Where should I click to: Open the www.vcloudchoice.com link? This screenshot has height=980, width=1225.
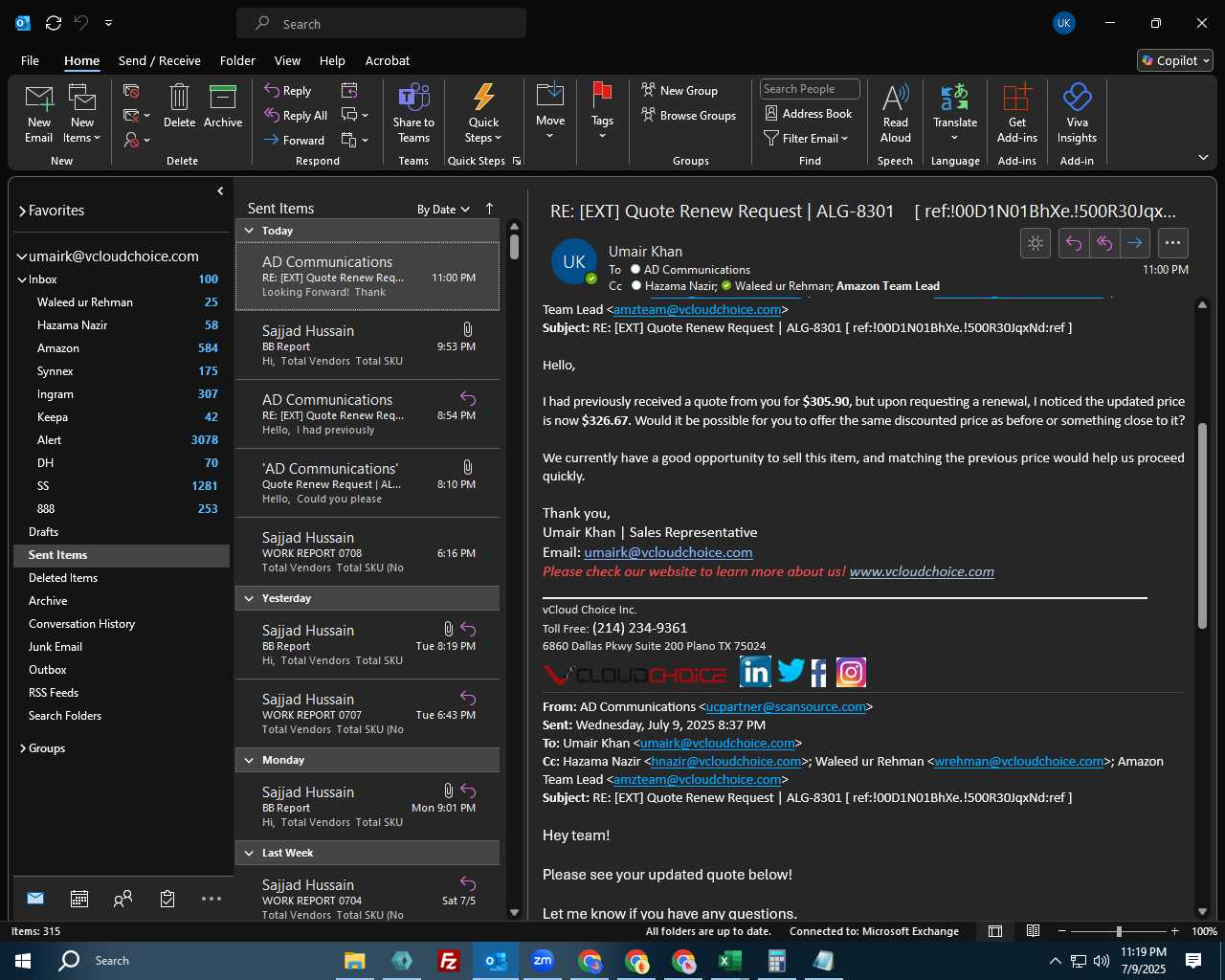pyautogui.click(x=922, y=571)
